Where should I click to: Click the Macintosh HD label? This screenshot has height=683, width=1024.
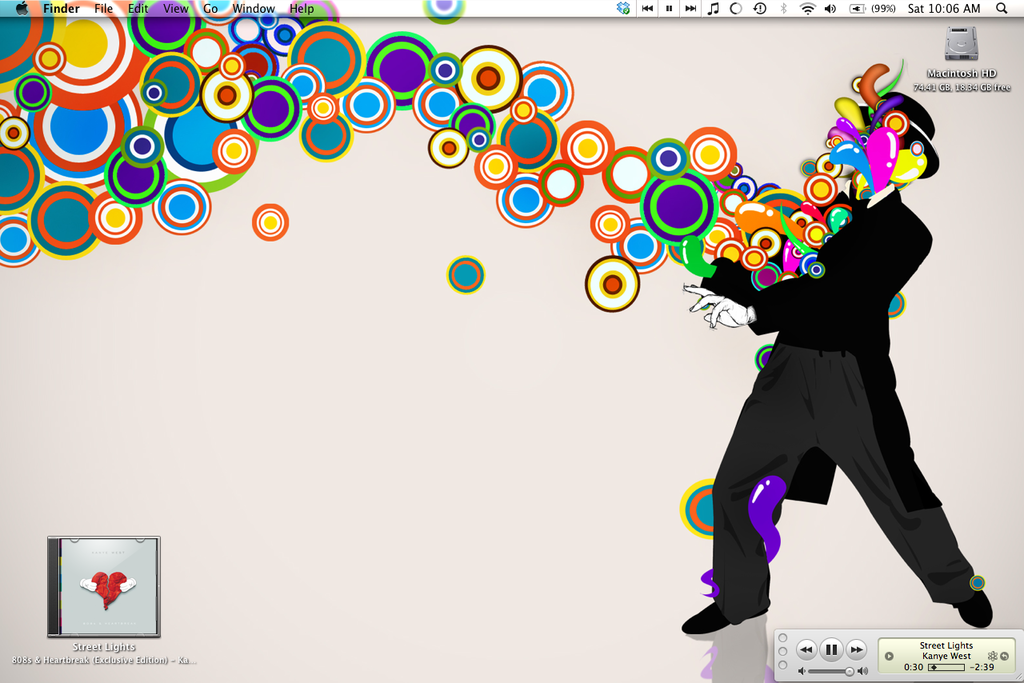[961, 74]
